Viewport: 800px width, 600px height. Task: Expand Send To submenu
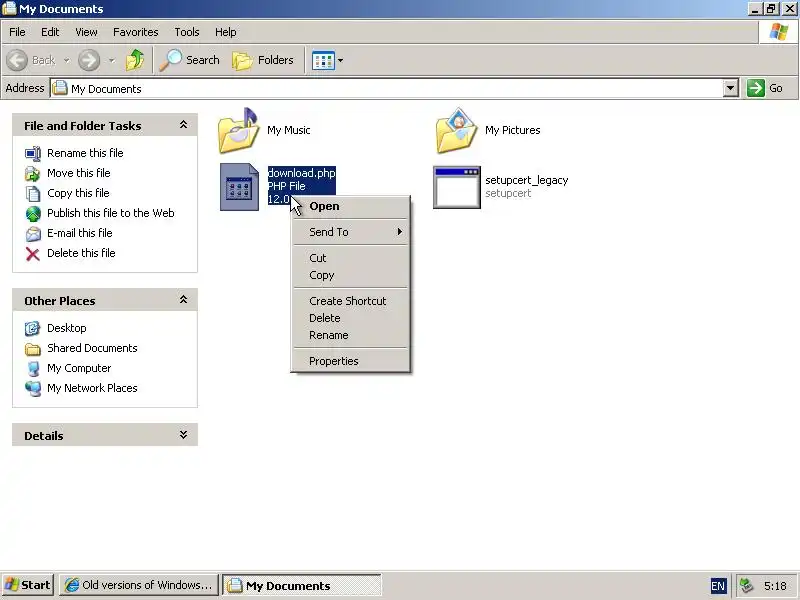click(350, 232)
